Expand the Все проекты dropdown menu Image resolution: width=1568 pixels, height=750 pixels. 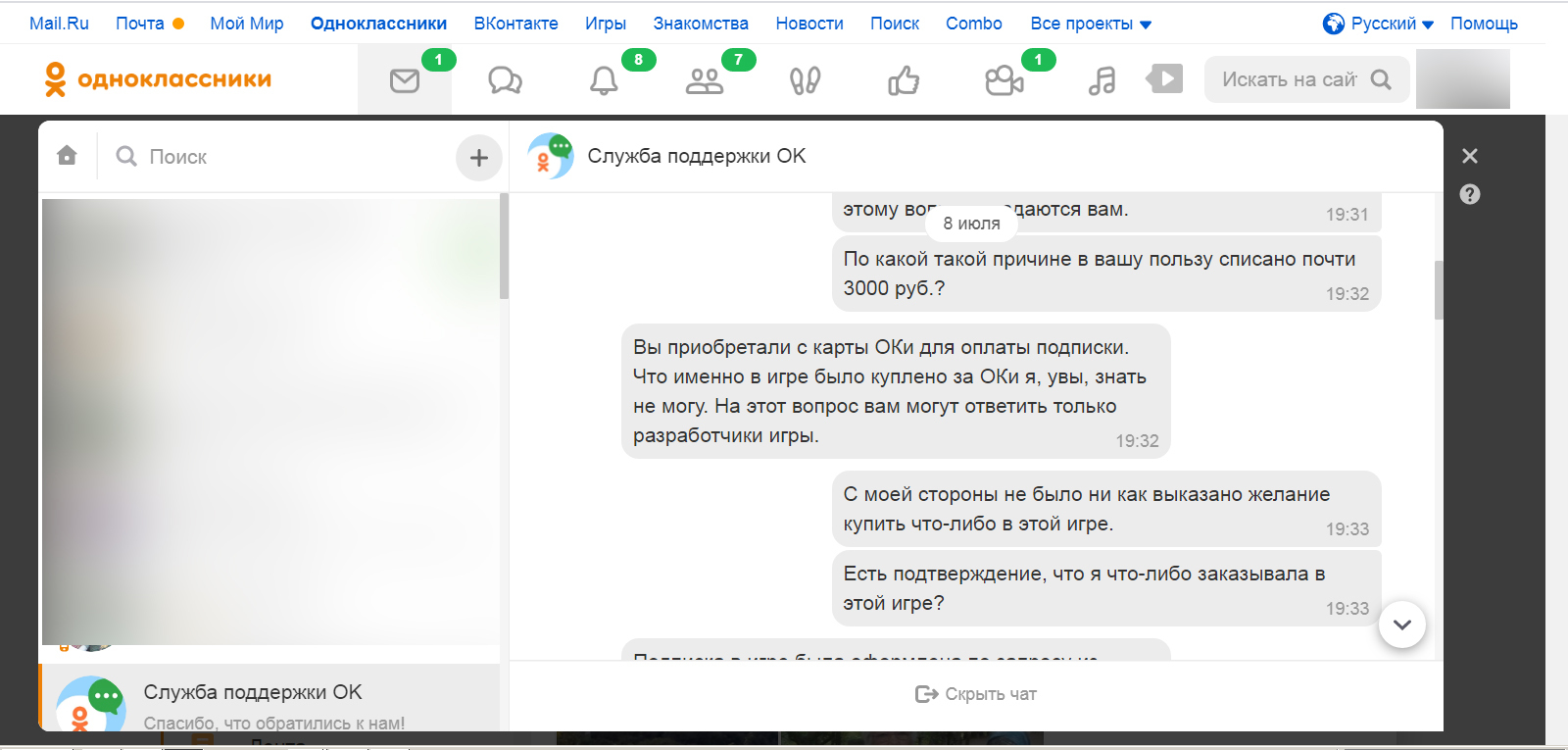point(1091,24)
